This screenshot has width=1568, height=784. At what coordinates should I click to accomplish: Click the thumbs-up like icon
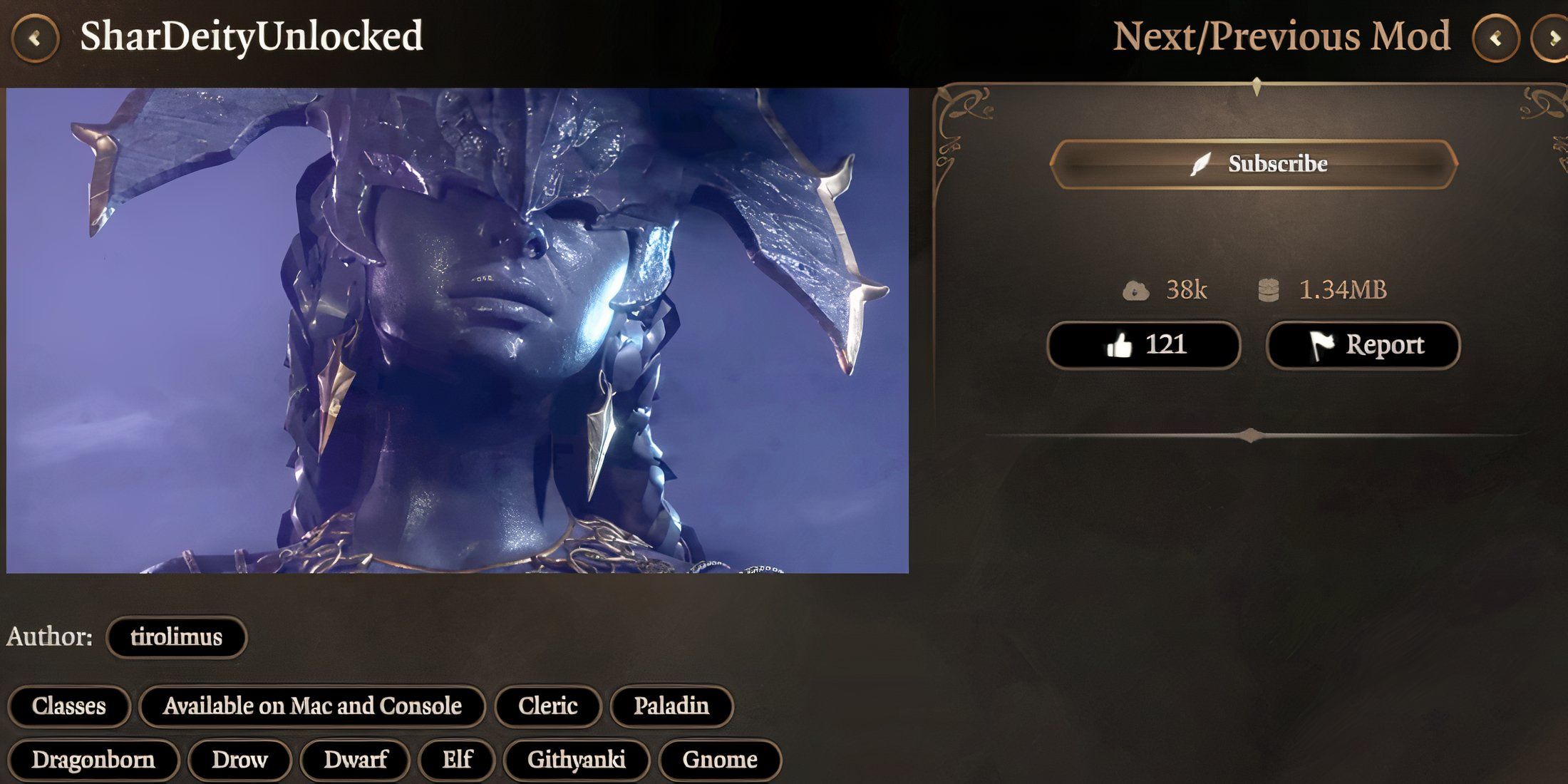tap(1119, 346)
